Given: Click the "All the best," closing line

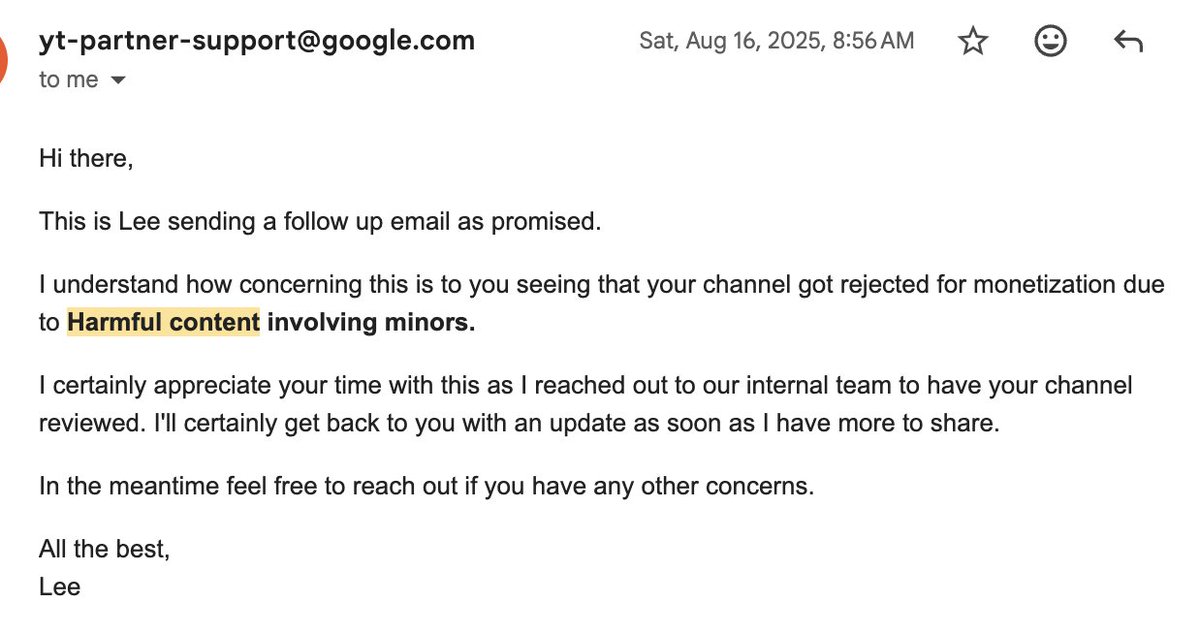Looking at the screenshot, I should (104, 549).
